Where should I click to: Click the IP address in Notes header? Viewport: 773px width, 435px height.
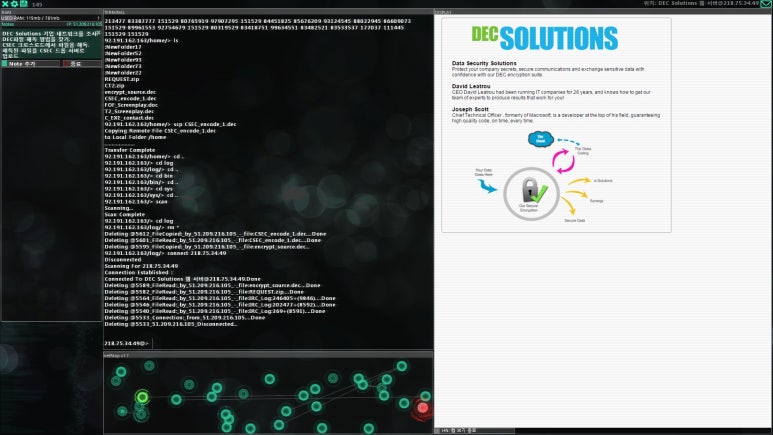coord(84,24)
